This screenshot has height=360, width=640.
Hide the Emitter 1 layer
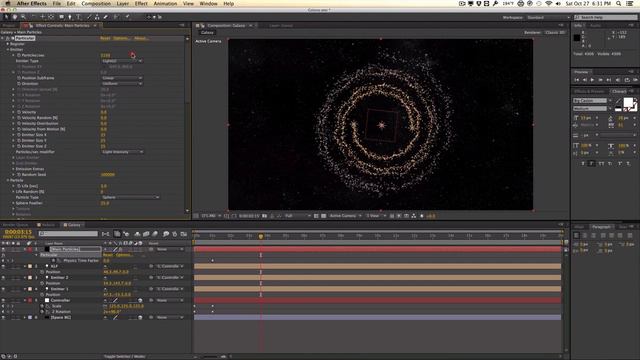[x=3, y=289]
